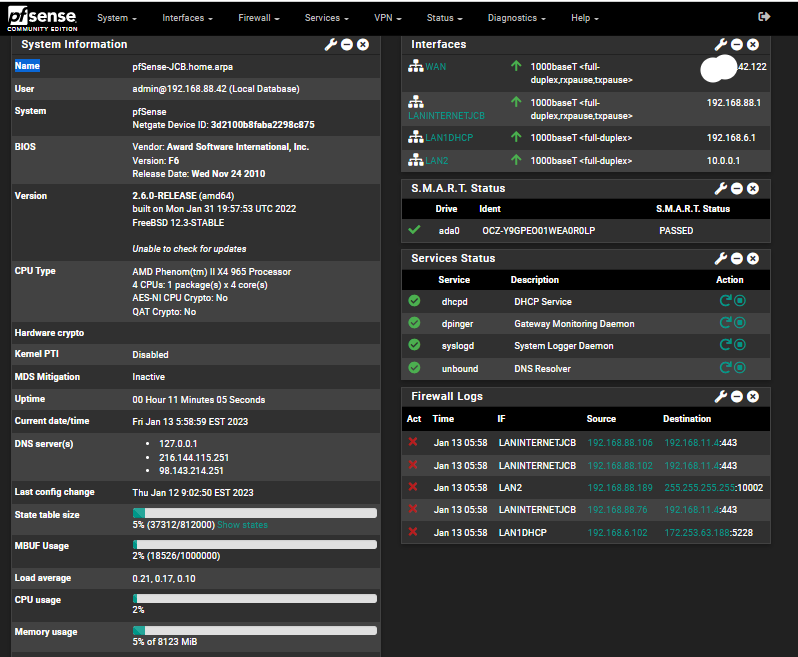Minimize the Firewall Logs widget
The width and height of the screenshot is (798, 657).
(x=737, y=396)
